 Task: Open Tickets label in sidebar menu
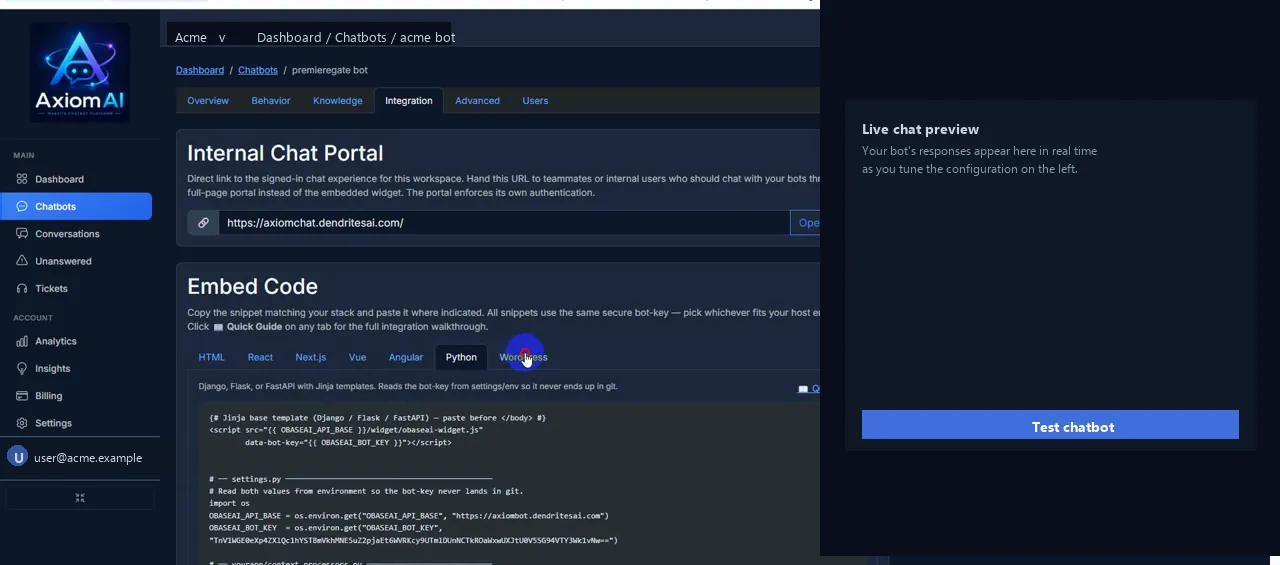51,288
